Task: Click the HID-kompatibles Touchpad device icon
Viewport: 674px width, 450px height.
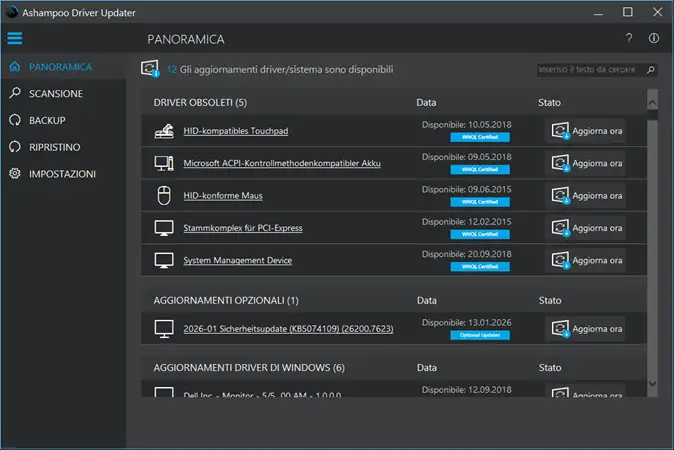Action: click(x=165, y=131)
